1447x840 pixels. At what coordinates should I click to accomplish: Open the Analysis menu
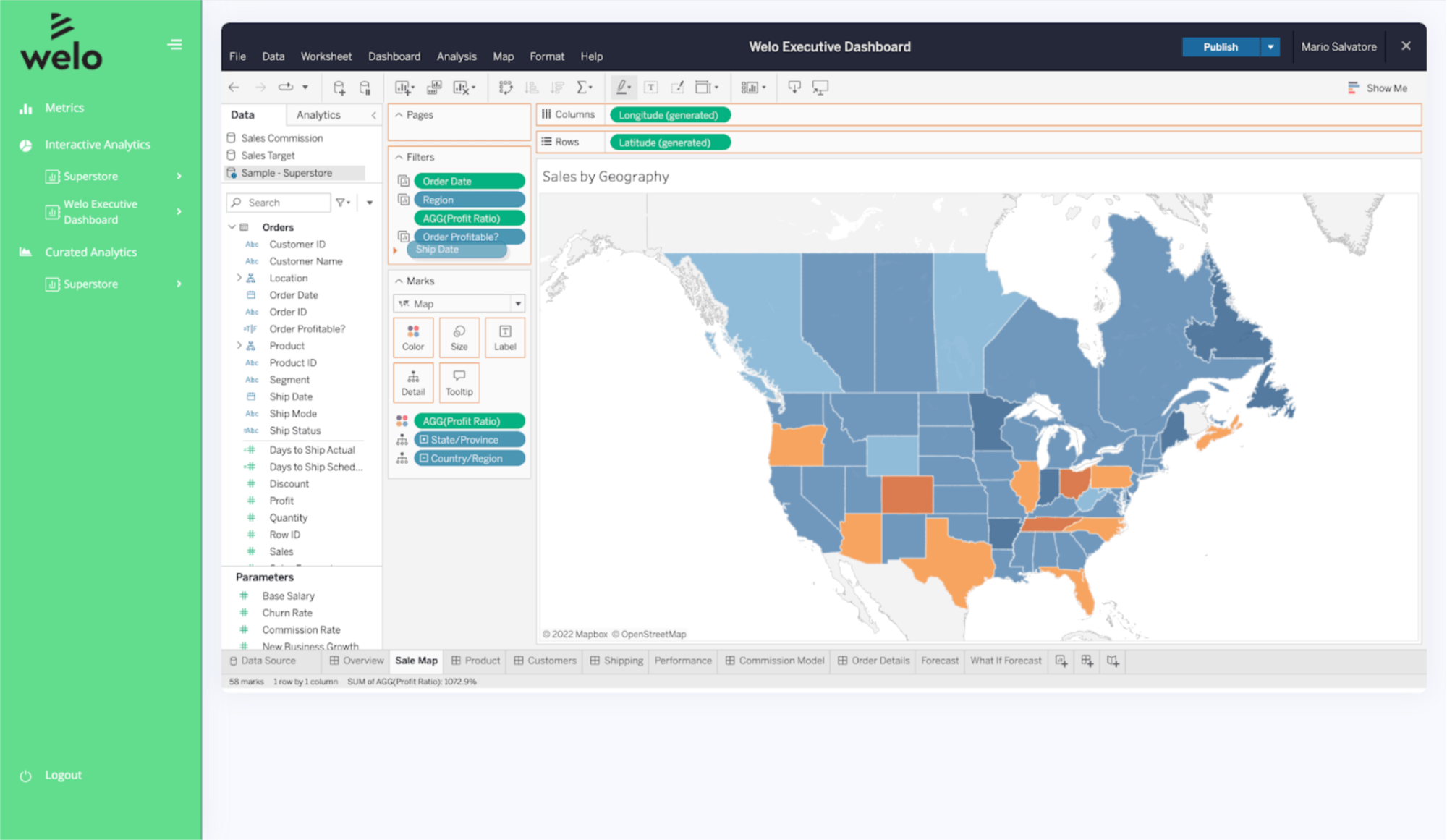click(457, 56)
